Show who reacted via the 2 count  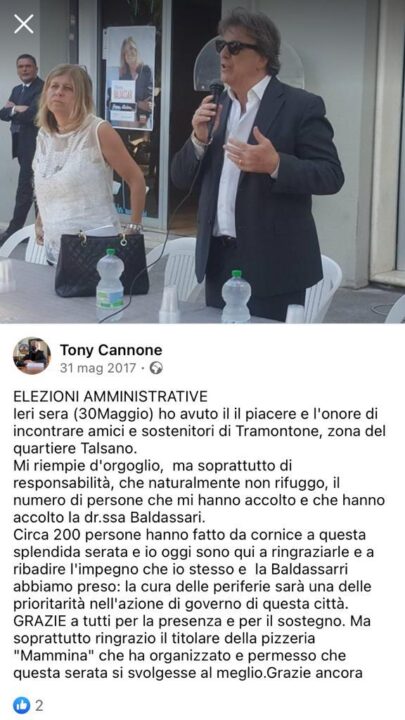tap(39, 705)
